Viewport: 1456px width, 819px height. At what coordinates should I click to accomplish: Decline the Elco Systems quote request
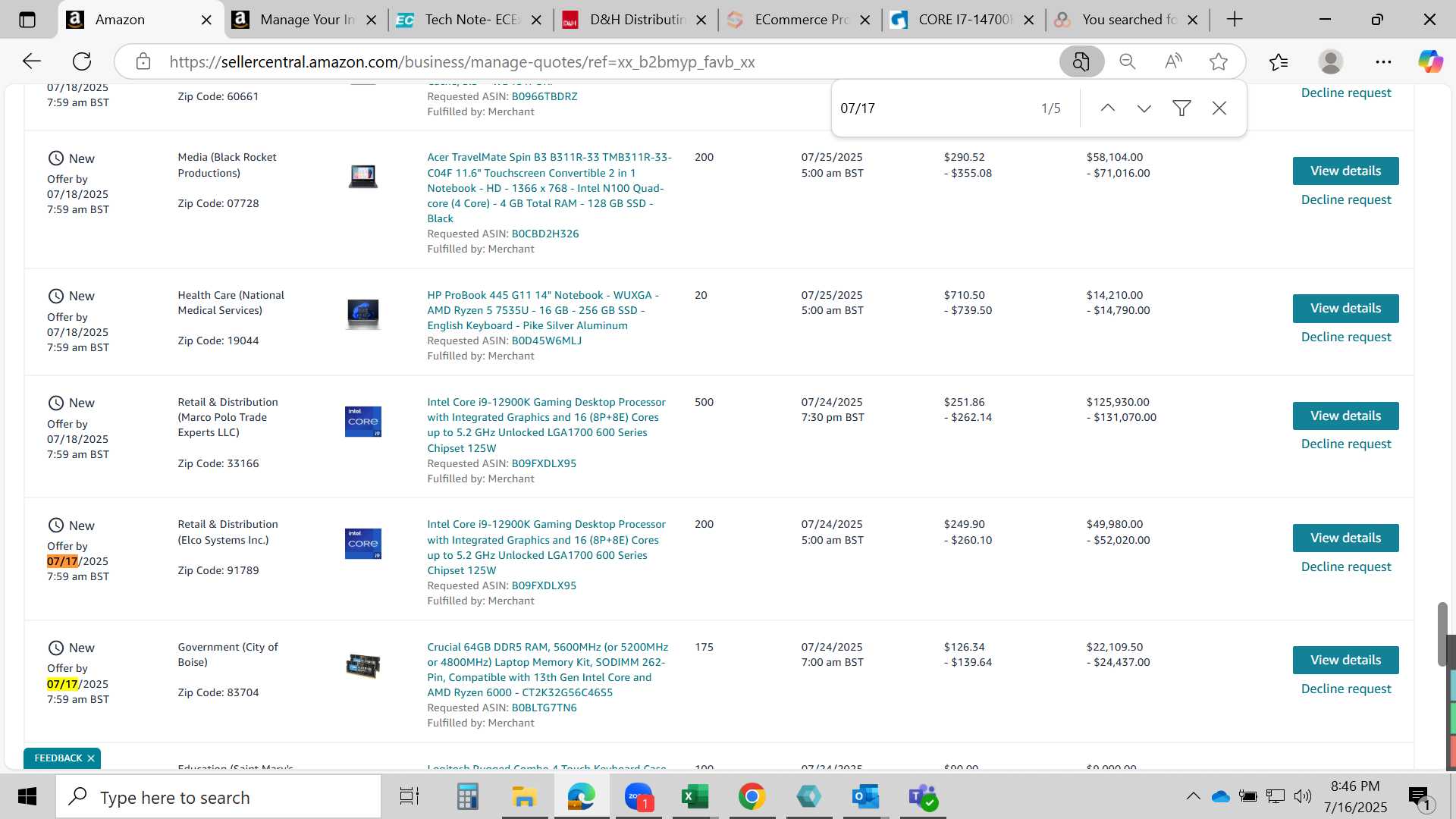1346,566
